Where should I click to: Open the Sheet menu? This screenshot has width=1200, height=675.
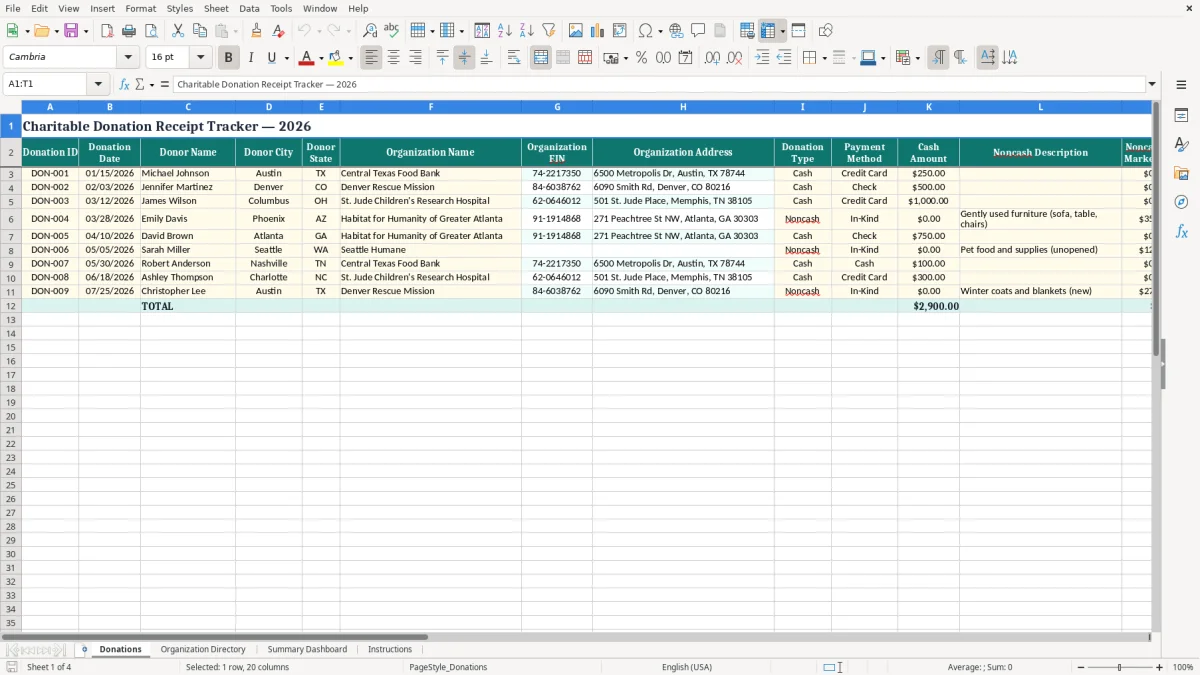pyautogui.click(x=216, y=9)
